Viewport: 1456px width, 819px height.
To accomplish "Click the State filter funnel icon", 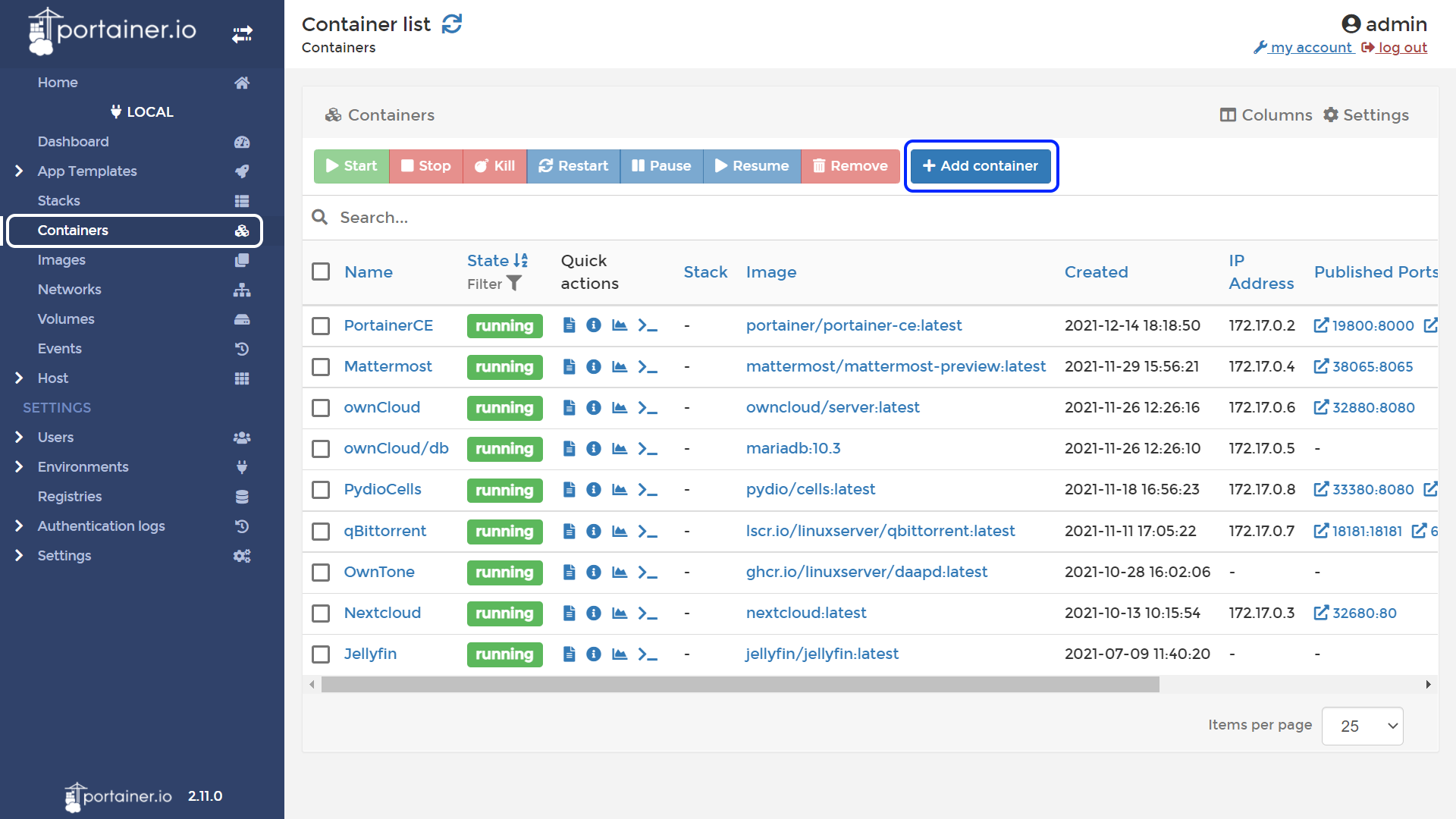I will point(514,284).
